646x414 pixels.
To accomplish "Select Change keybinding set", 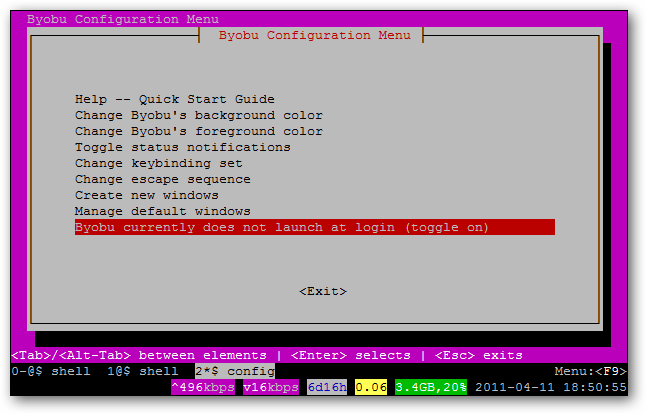I will [x=159, y=164].
